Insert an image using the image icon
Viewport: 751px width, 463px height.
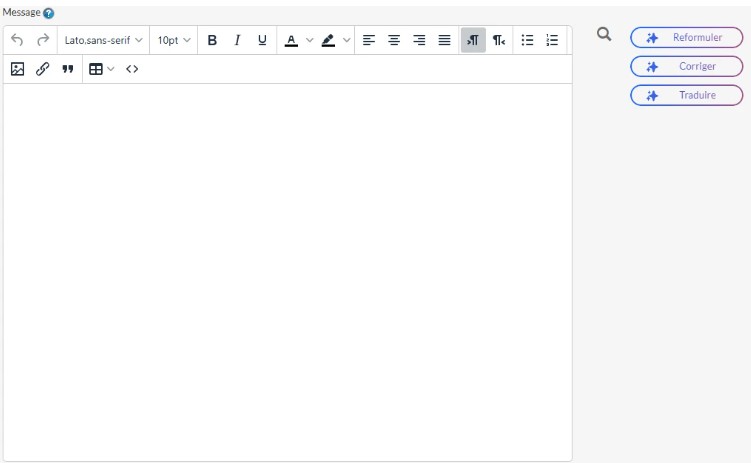18,69
